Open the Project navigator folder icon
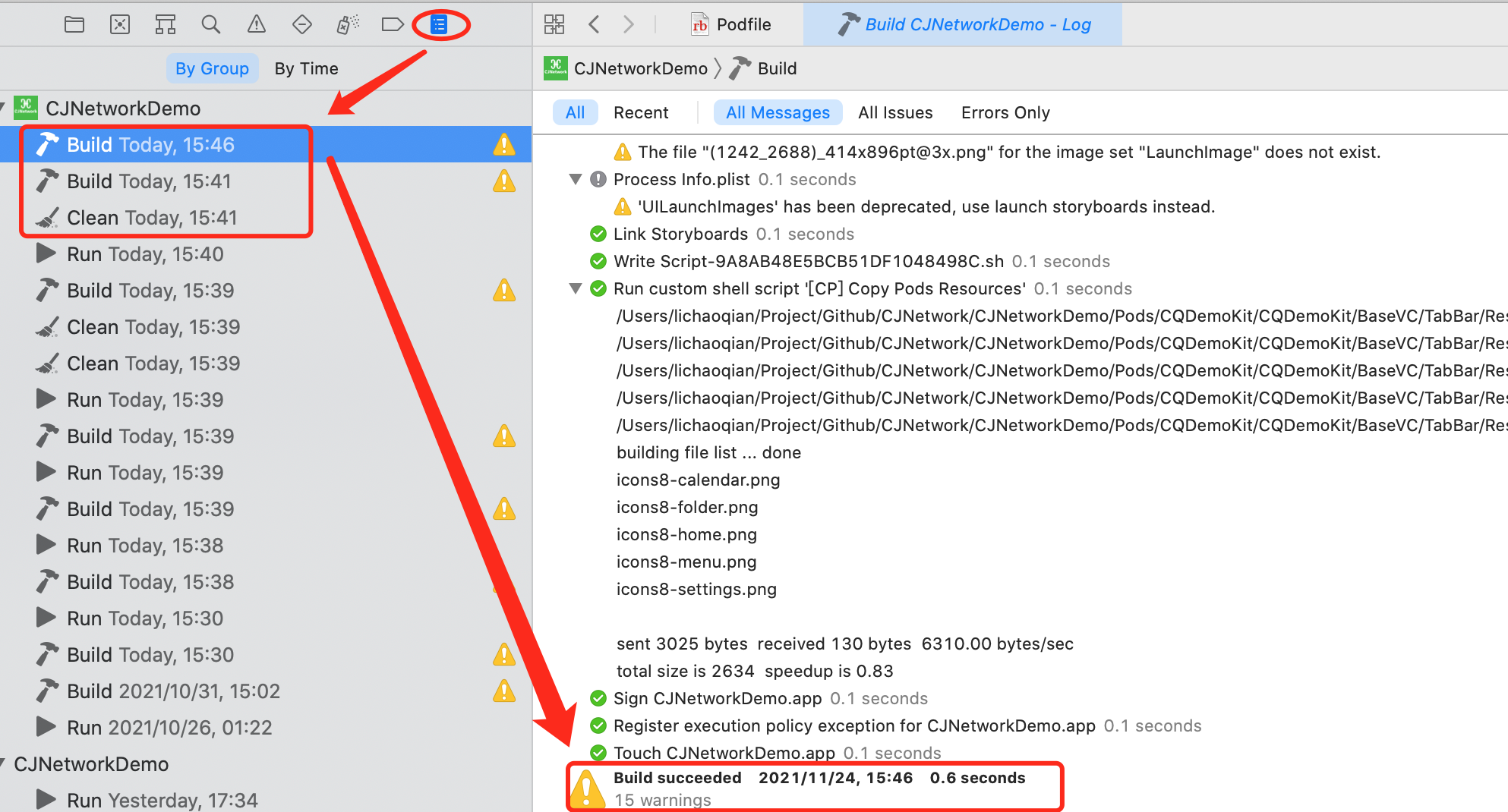 pyautogui.click(x=74, y=25)
